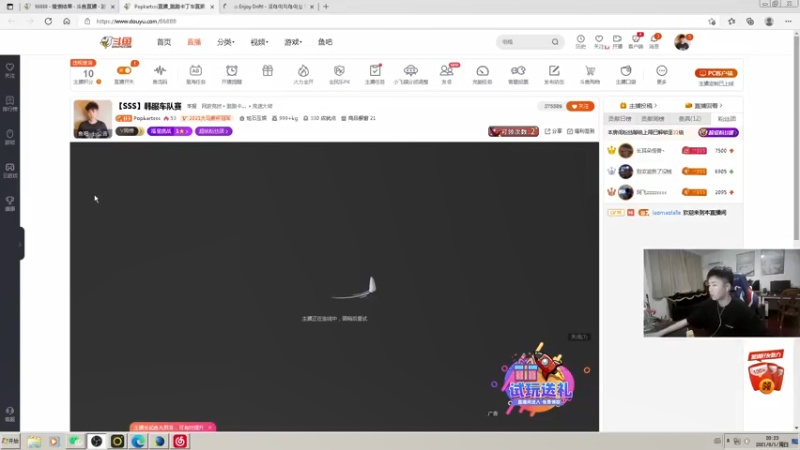The width and height of the screenshot is (800, 450).
Task: Go to 首页 in the top navigation
Action: (x=164, y=42)
